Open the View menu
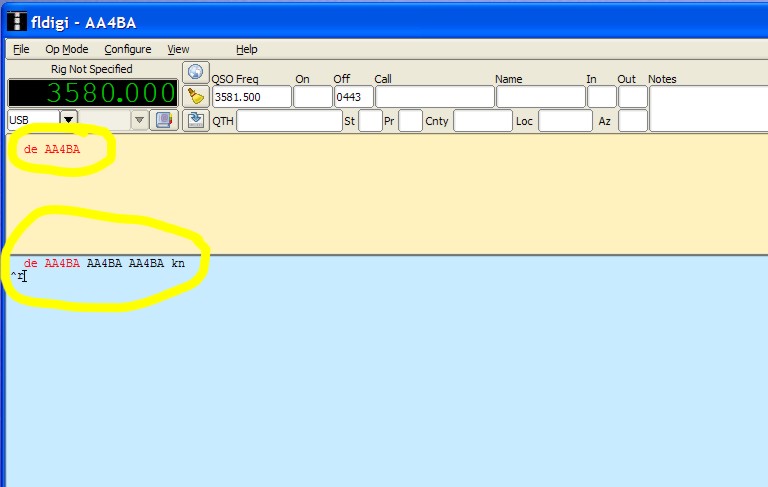Screen dimensions: 768x487 (x=178, y=49)
